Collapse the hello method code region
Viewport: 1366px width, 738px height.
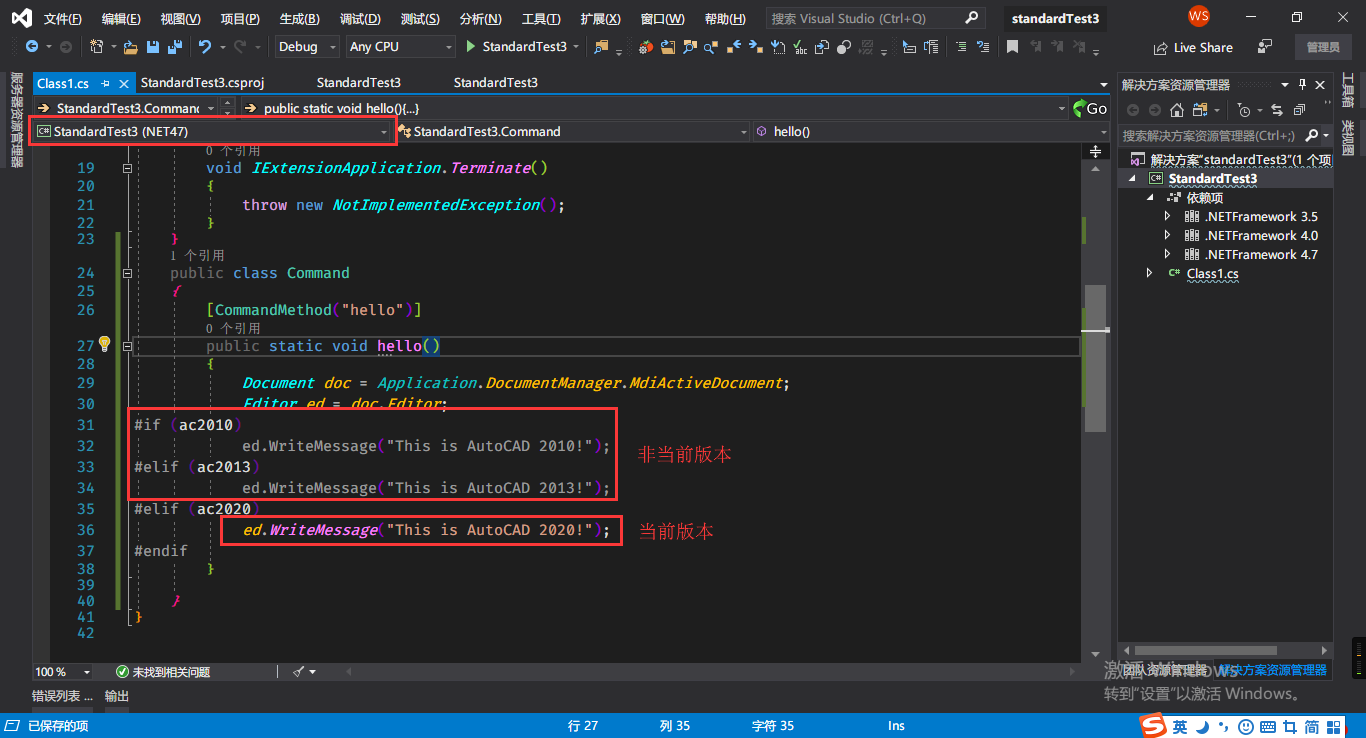tap(126, 346)
